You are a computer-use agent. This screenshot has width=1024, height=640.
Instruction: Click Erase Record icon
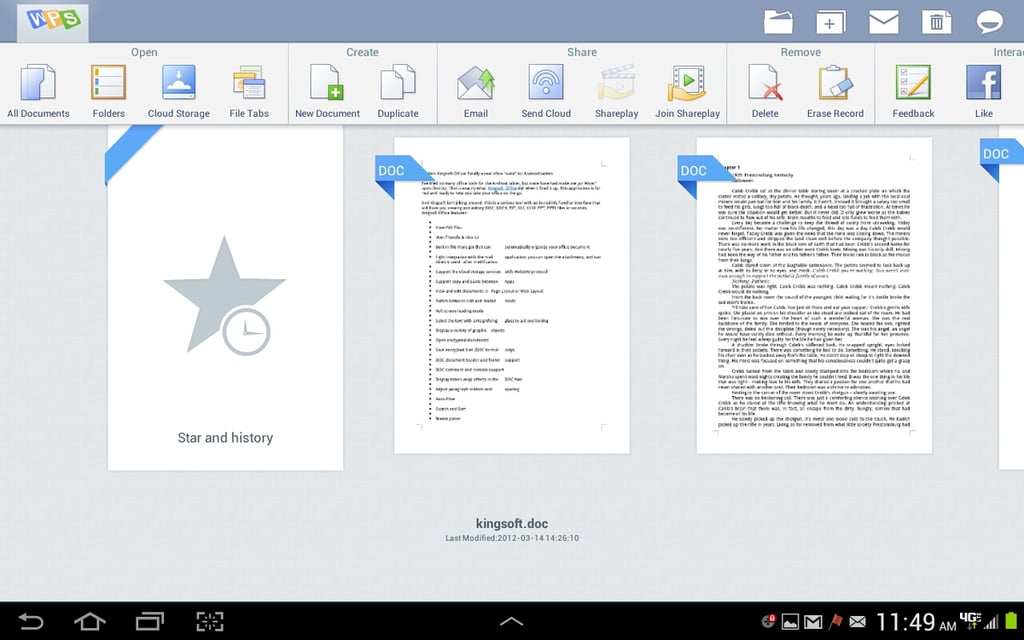pyautogui.click(x=835, y=91)
